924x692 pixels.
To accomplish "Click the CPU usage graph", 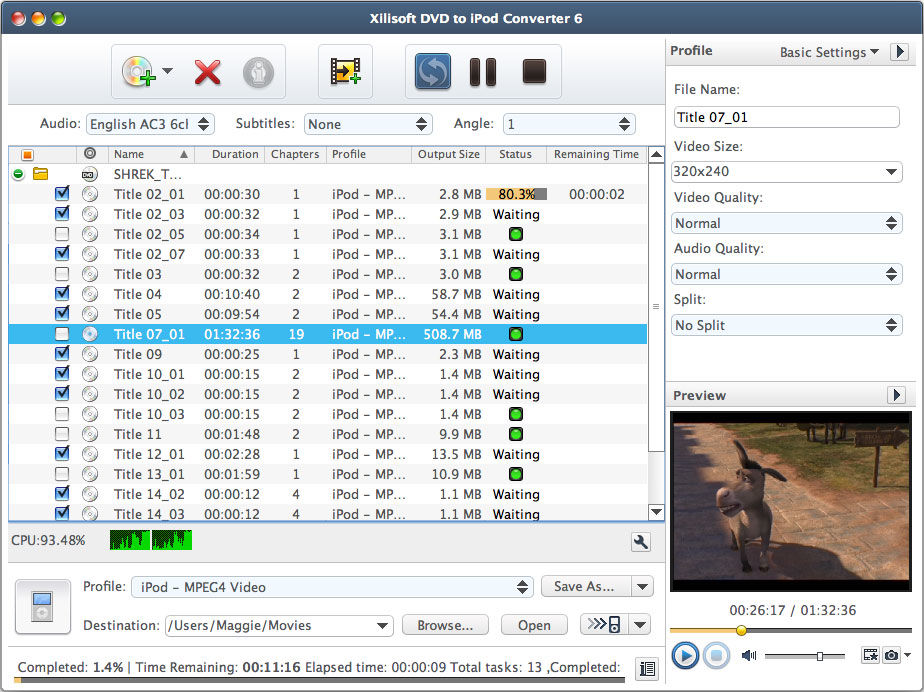I will pyautogui.click(x=151, y=540).
